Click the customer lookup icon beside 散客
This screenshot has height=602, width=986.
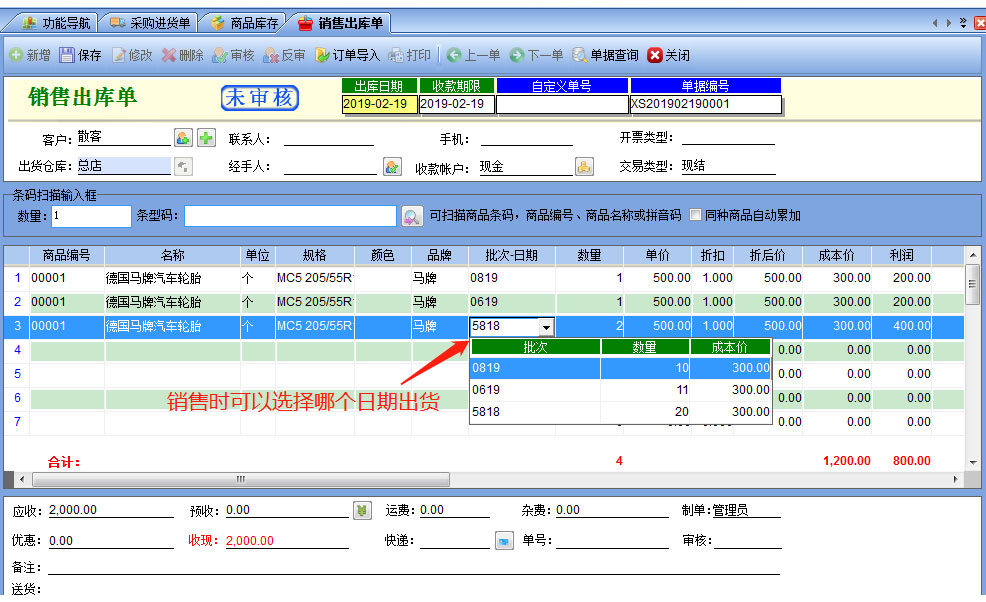[x=183, y=138]
